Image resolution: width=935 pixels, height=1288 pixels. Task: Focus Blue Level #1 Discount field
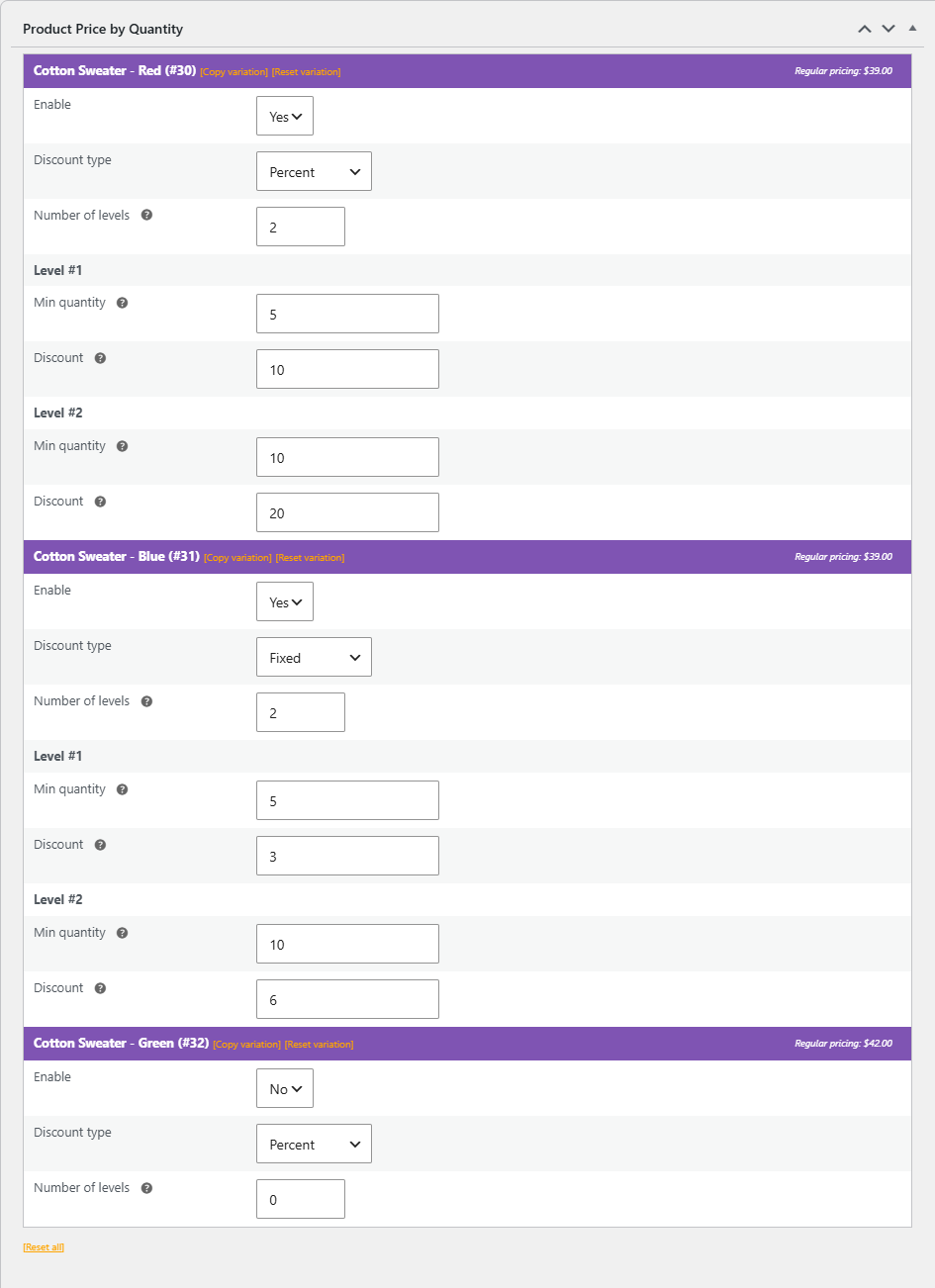click(x=347, y=856)
